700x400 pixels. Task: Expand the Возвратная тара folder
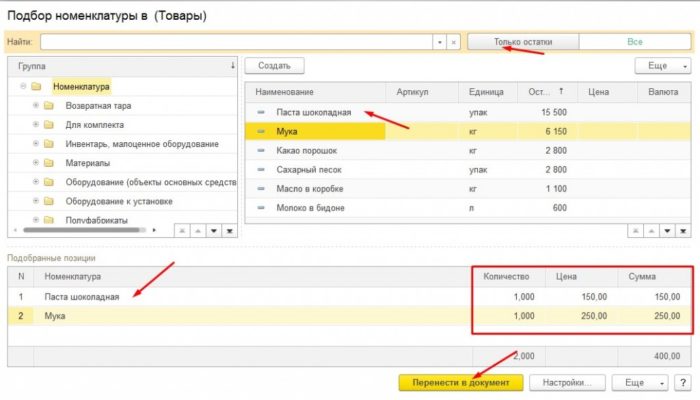(x=36, y=105)
